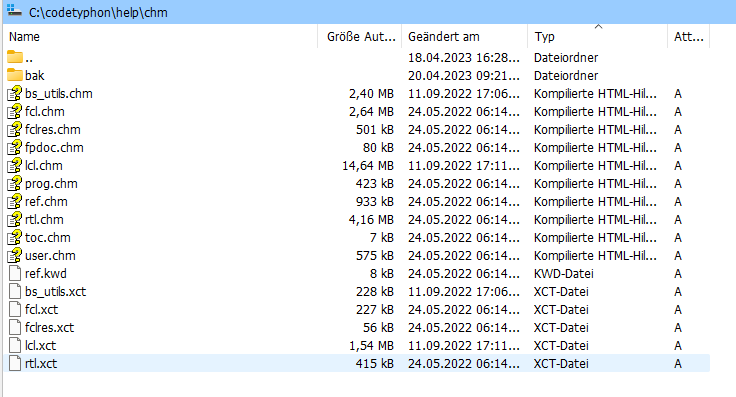Click the XCT-Datei type of fclres.xct
736x397 pixels.
point(561,327)
